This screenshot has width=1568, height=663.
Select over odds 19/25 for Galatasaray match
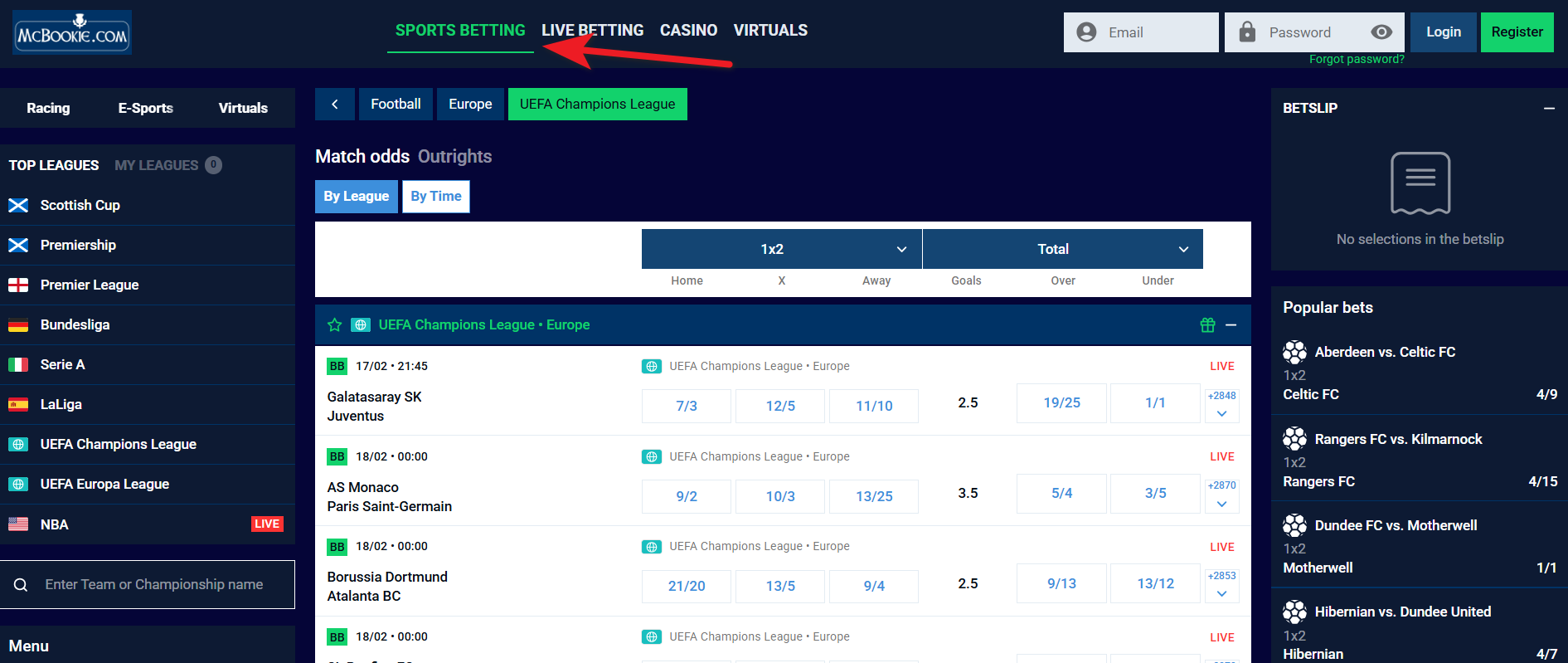1061,402
